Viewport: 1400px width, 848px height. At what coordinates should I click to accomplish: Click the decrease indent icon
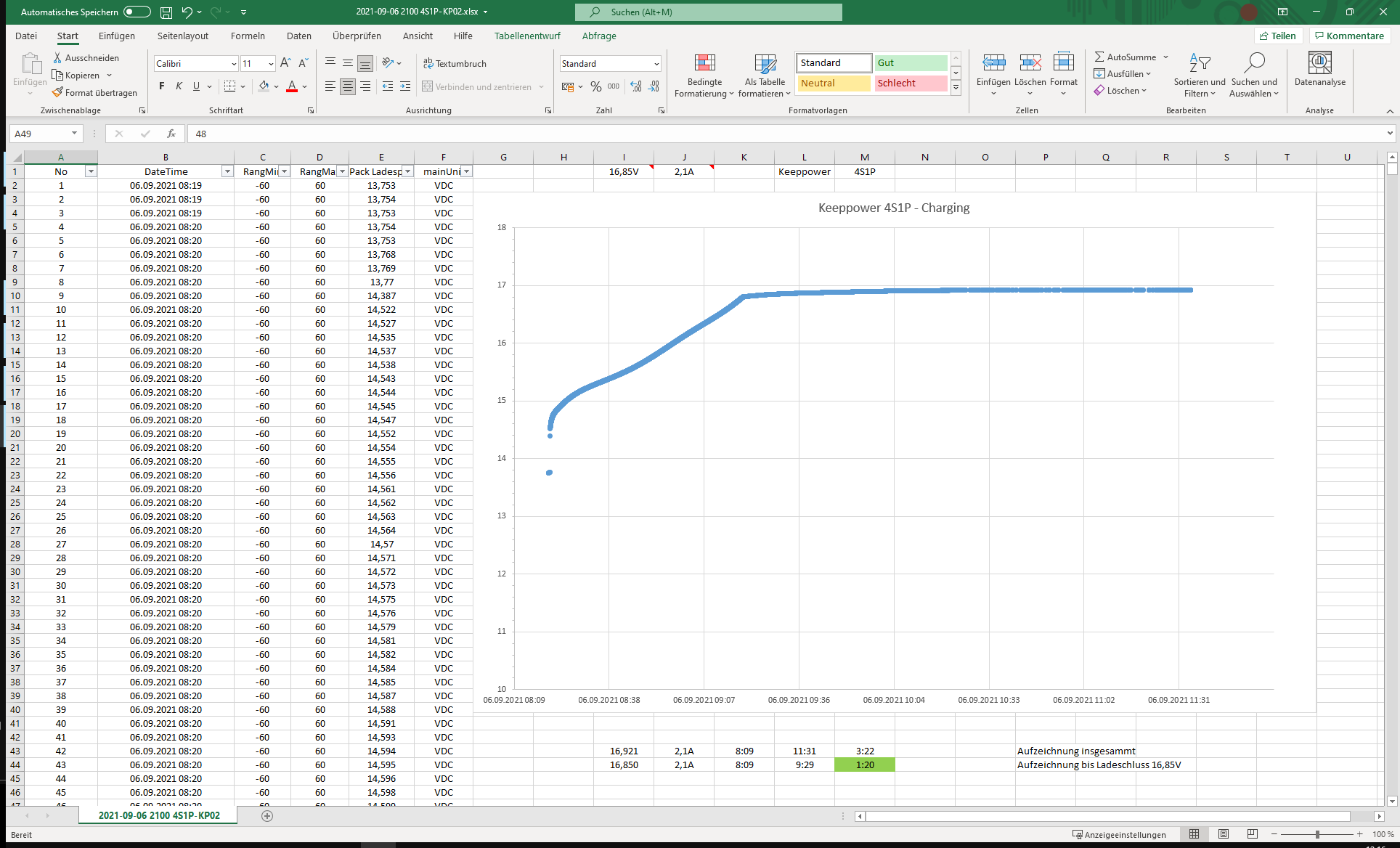[388, 86]
